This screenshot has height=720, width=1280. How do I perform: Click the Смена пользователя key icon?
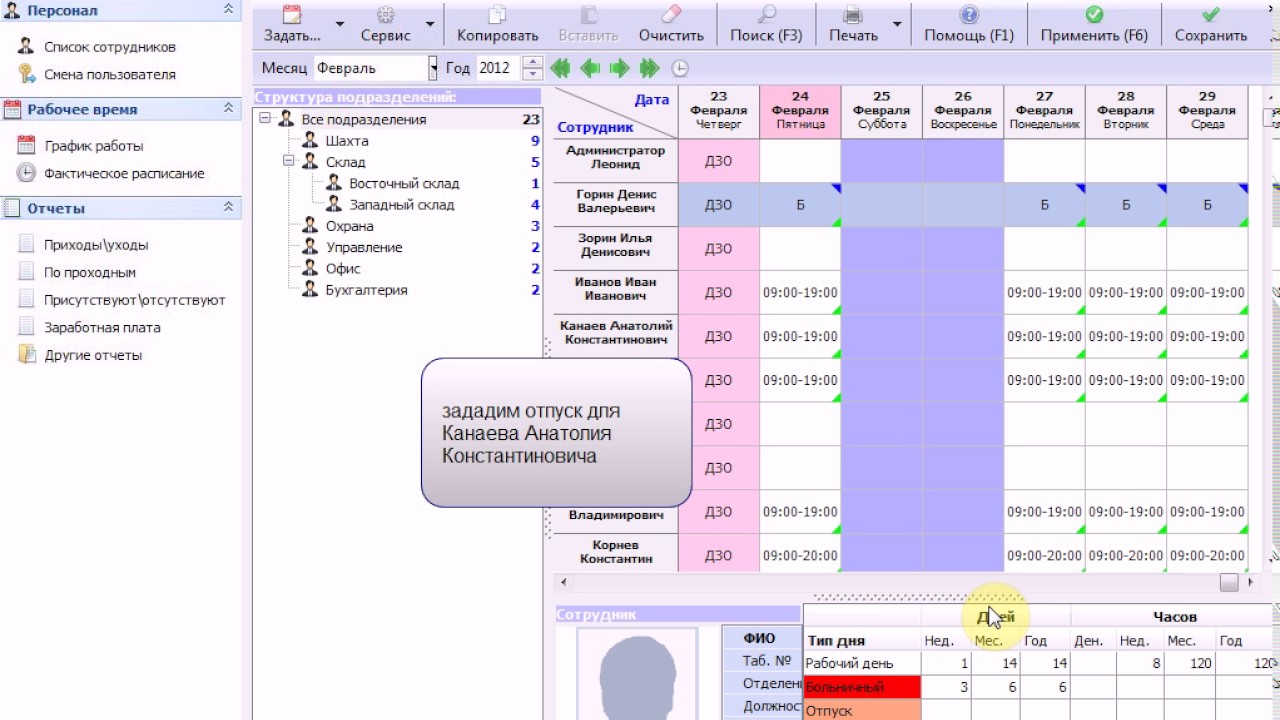coord(26,74)
